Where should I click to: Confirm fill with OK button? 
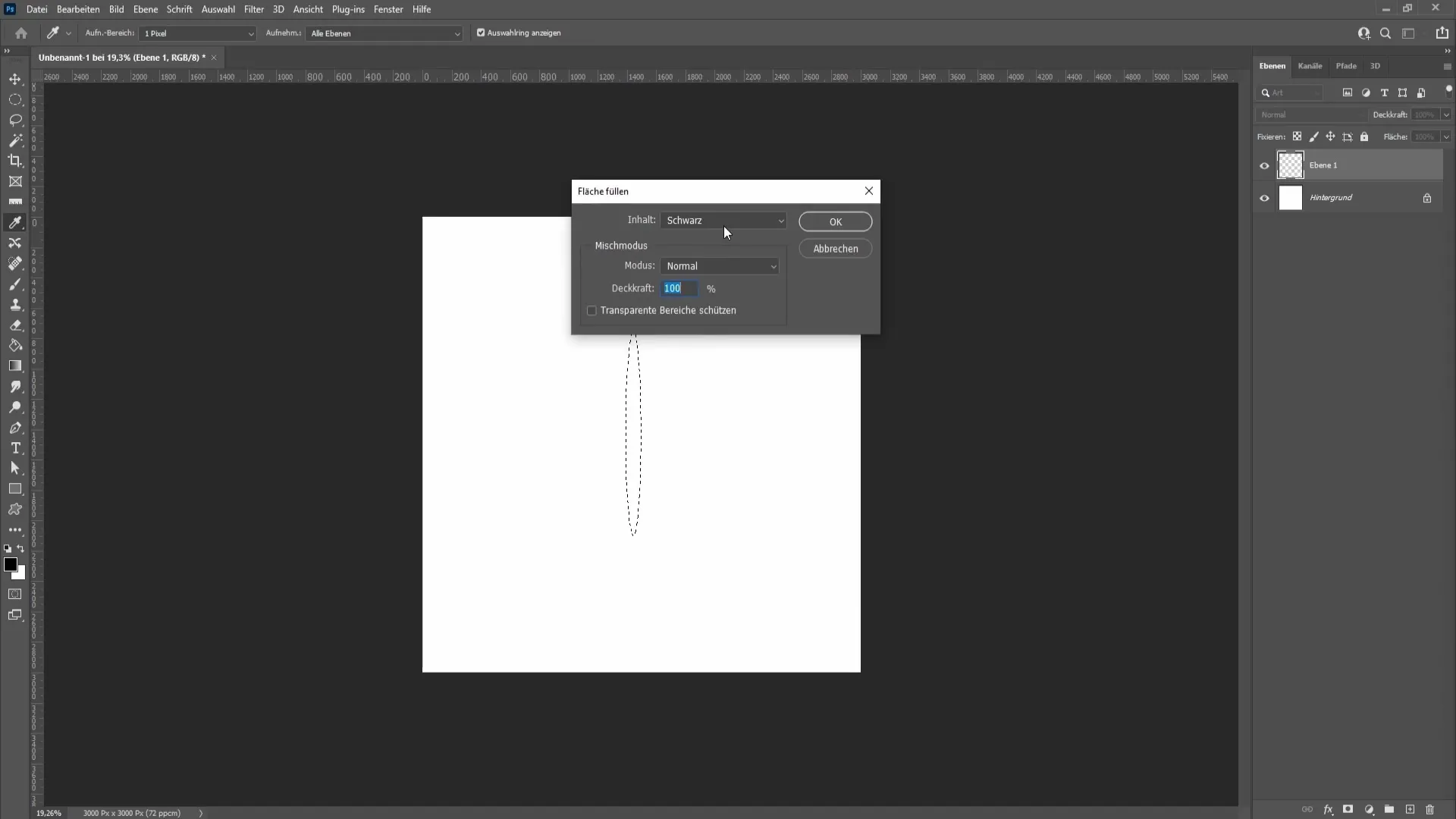point(836,222)
